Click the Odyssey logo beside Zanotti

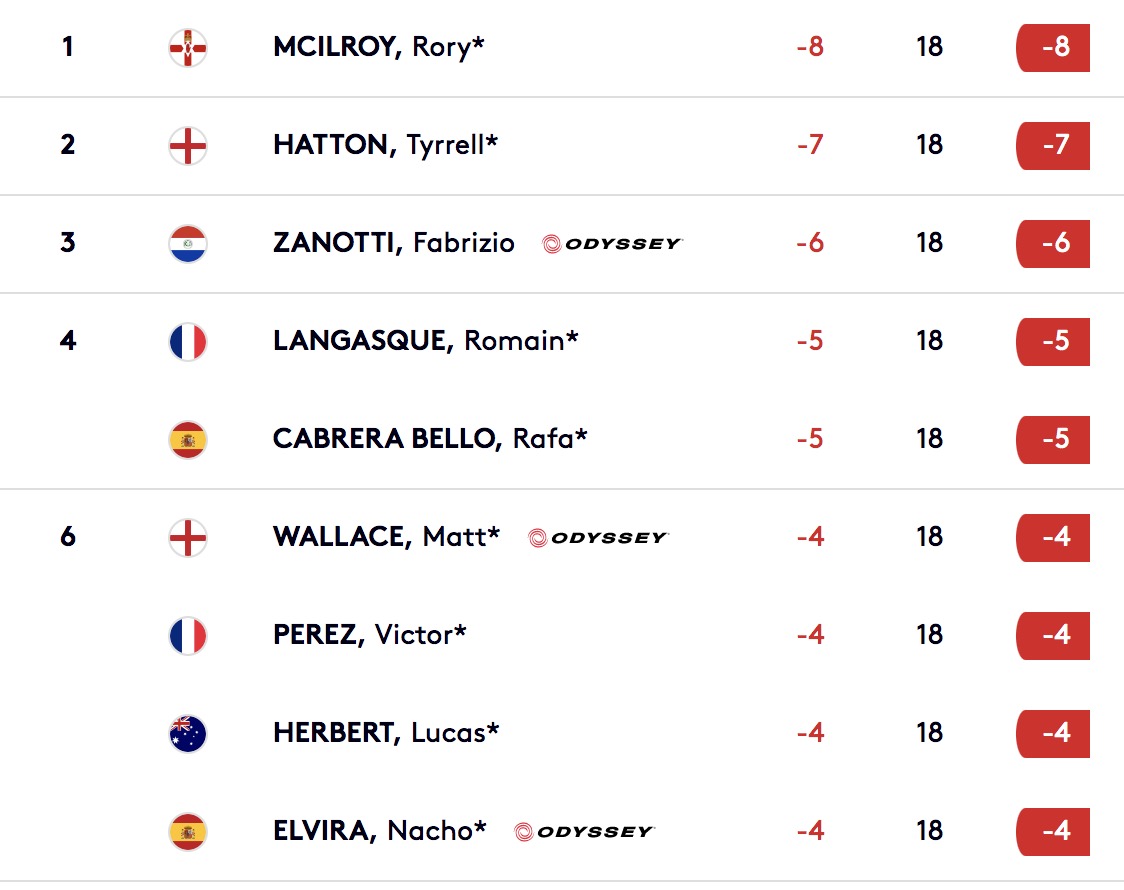pos(612,244)
